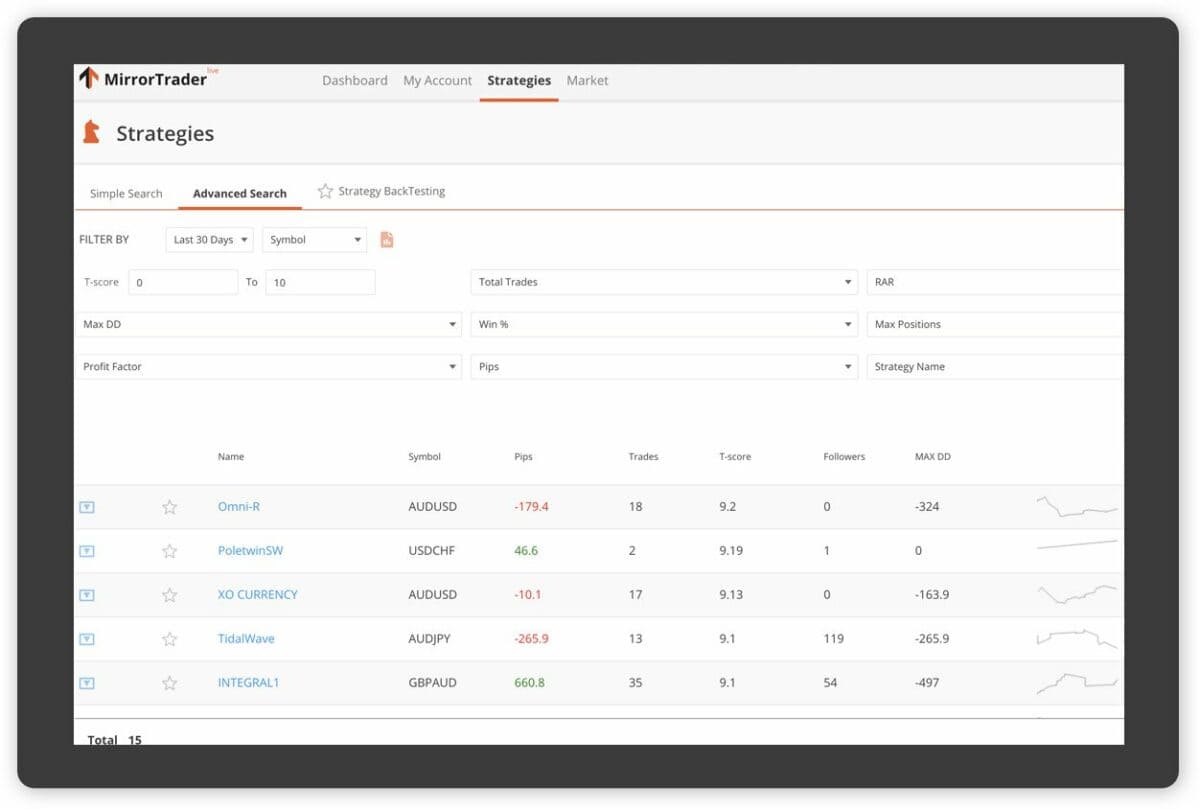The width and height of the screenshot is (1200, 809).
Task: Click the T-score maximum input field
Action: [x=320, y=282]
